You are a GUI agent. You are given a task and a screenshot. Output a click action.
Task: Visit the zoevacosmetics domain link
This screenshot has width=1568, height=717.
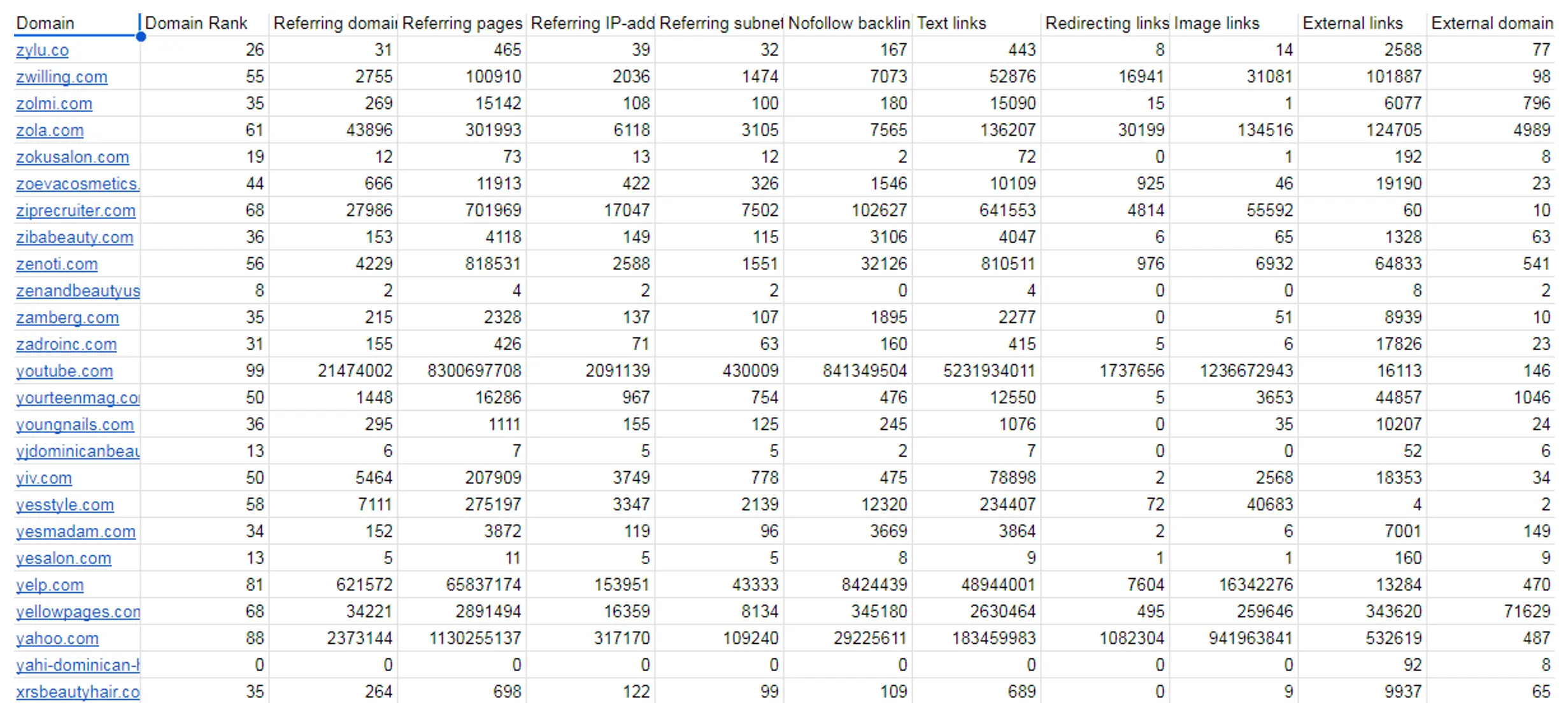click(x=76, y=184)
